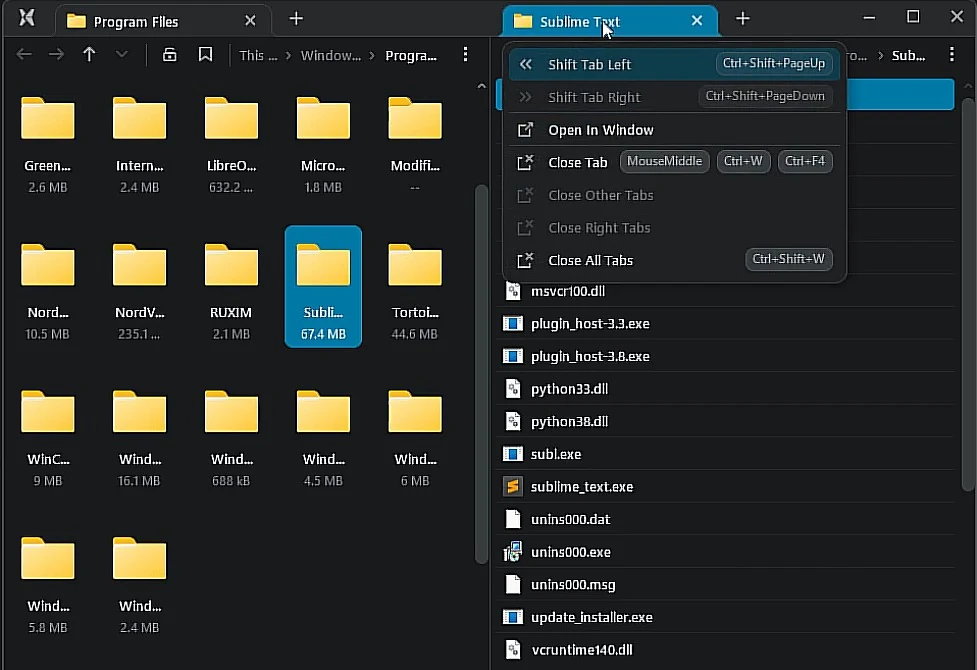Go back in left pane
This screenshot has height=670, width=977.
click(x=24, y=55)
